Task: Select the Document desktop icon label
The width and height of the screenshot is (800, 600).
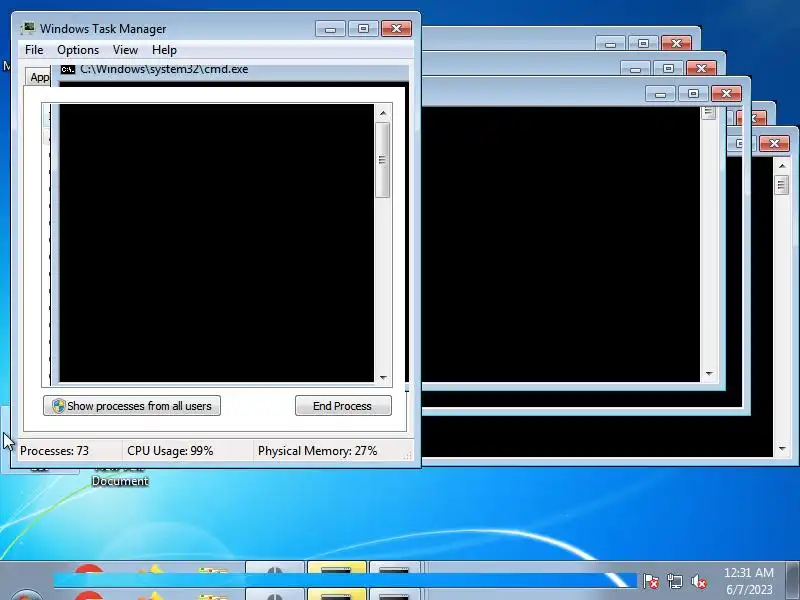Action: tap(120, 481)
